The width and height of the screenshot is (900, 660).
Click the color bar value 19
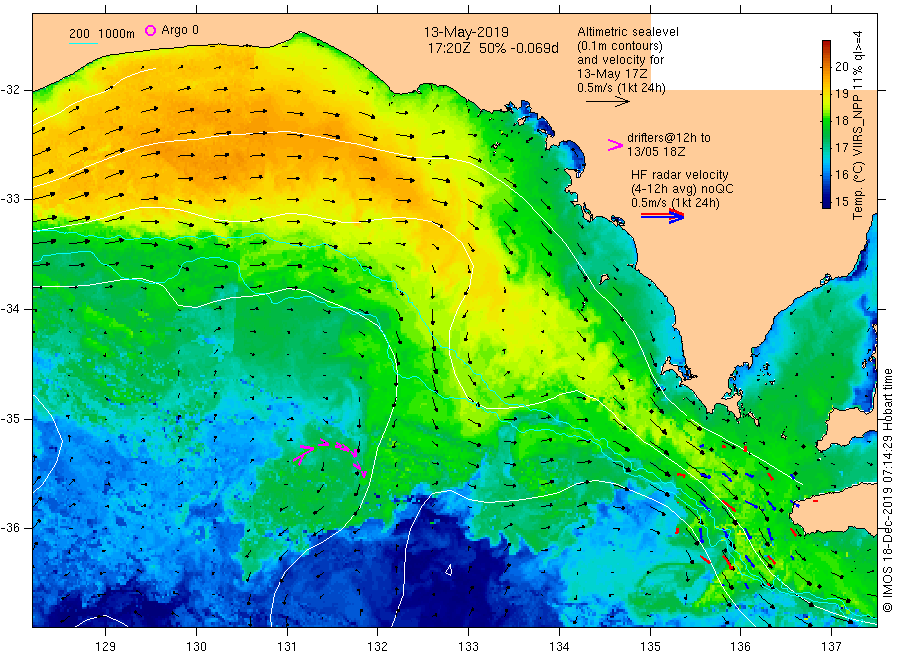coord(842,94)
